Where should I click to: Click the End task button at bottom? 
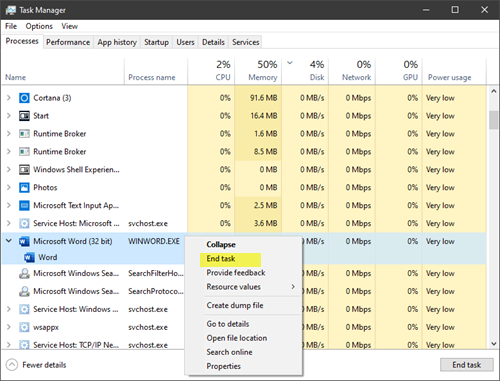466,365
